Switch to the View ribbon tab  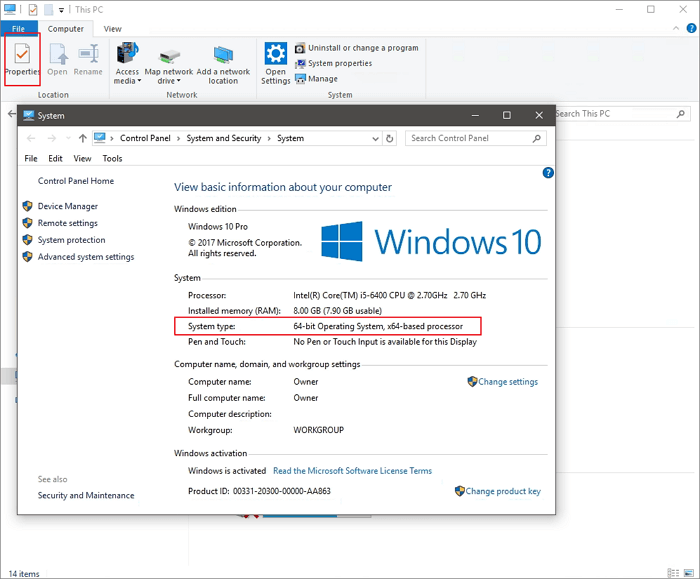[x=112, y=29]
